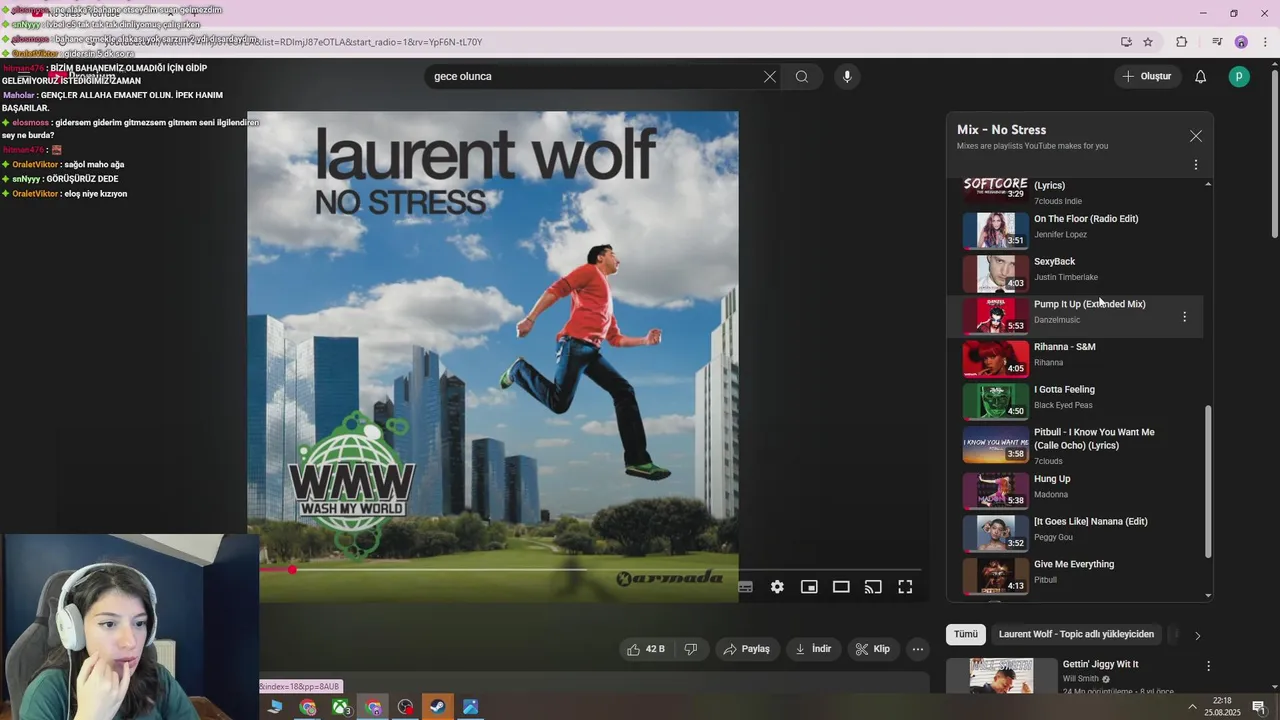Click the I Gotta Feeling thumbnail

click(995, 402)
